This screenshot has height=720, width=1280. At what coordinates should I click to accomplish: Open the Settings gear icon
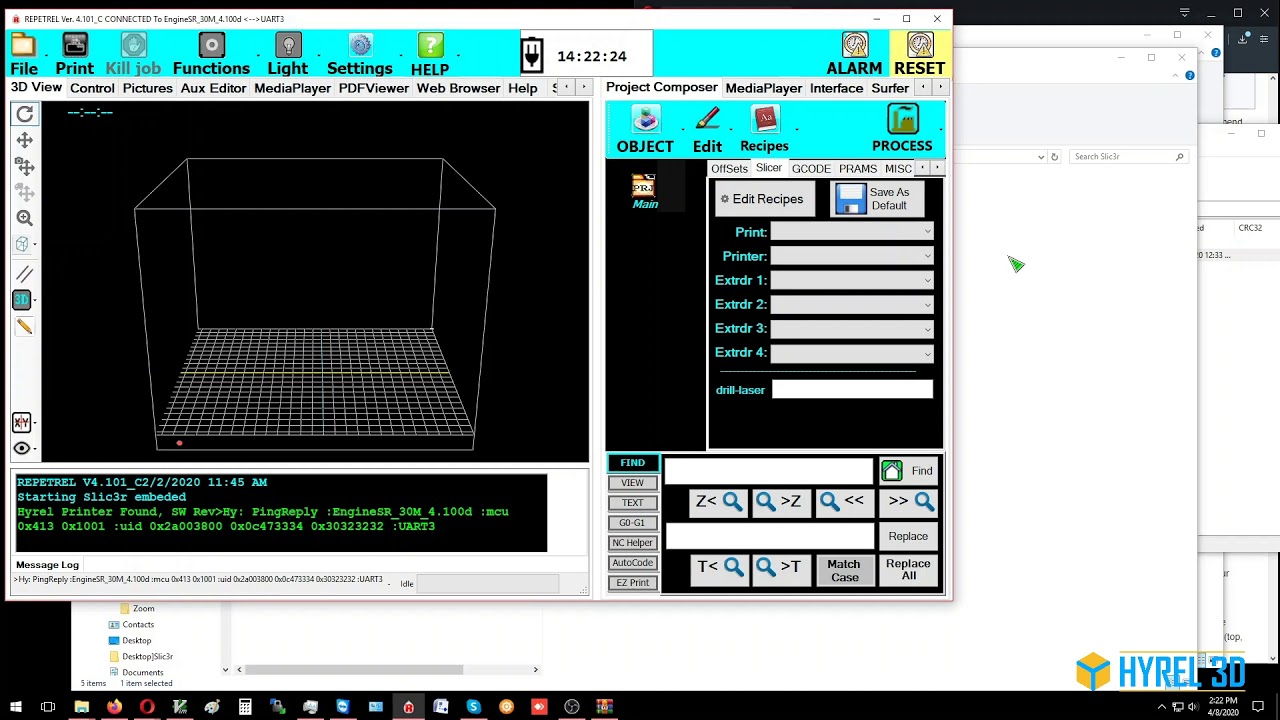[360, 45]
